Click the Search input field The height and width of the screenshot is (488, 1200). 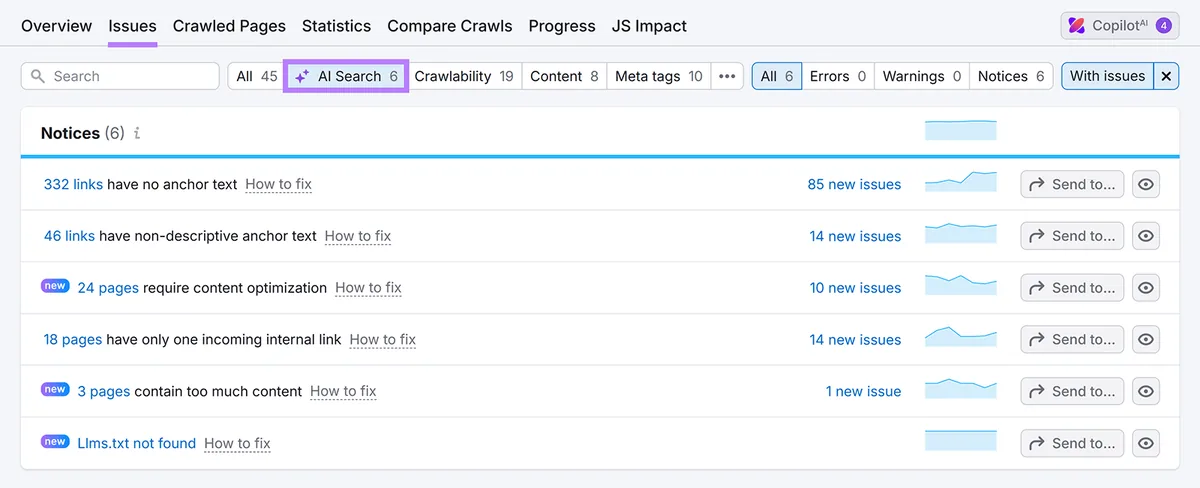click(120, 76)
